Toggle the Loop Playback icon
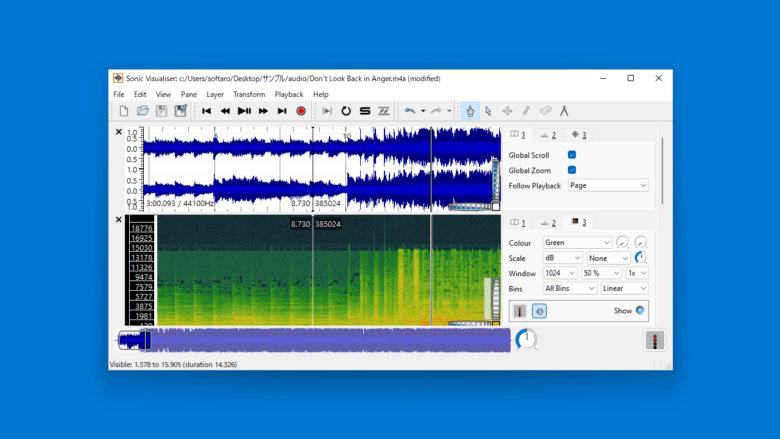The image size is (780, 439). tap(346, 111)
